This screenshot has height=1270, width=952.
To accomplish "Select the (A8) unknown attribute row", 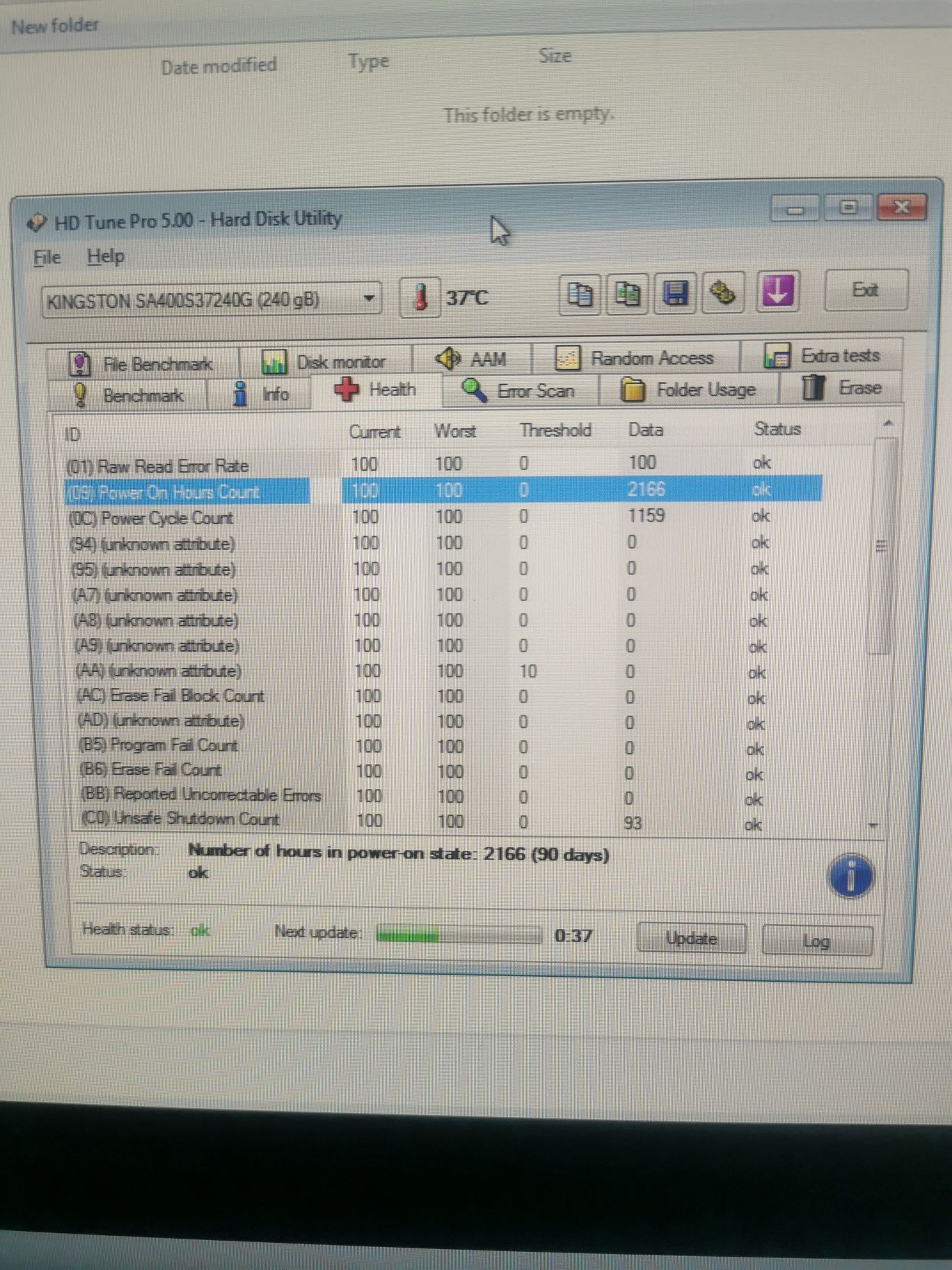I will 444,620.
